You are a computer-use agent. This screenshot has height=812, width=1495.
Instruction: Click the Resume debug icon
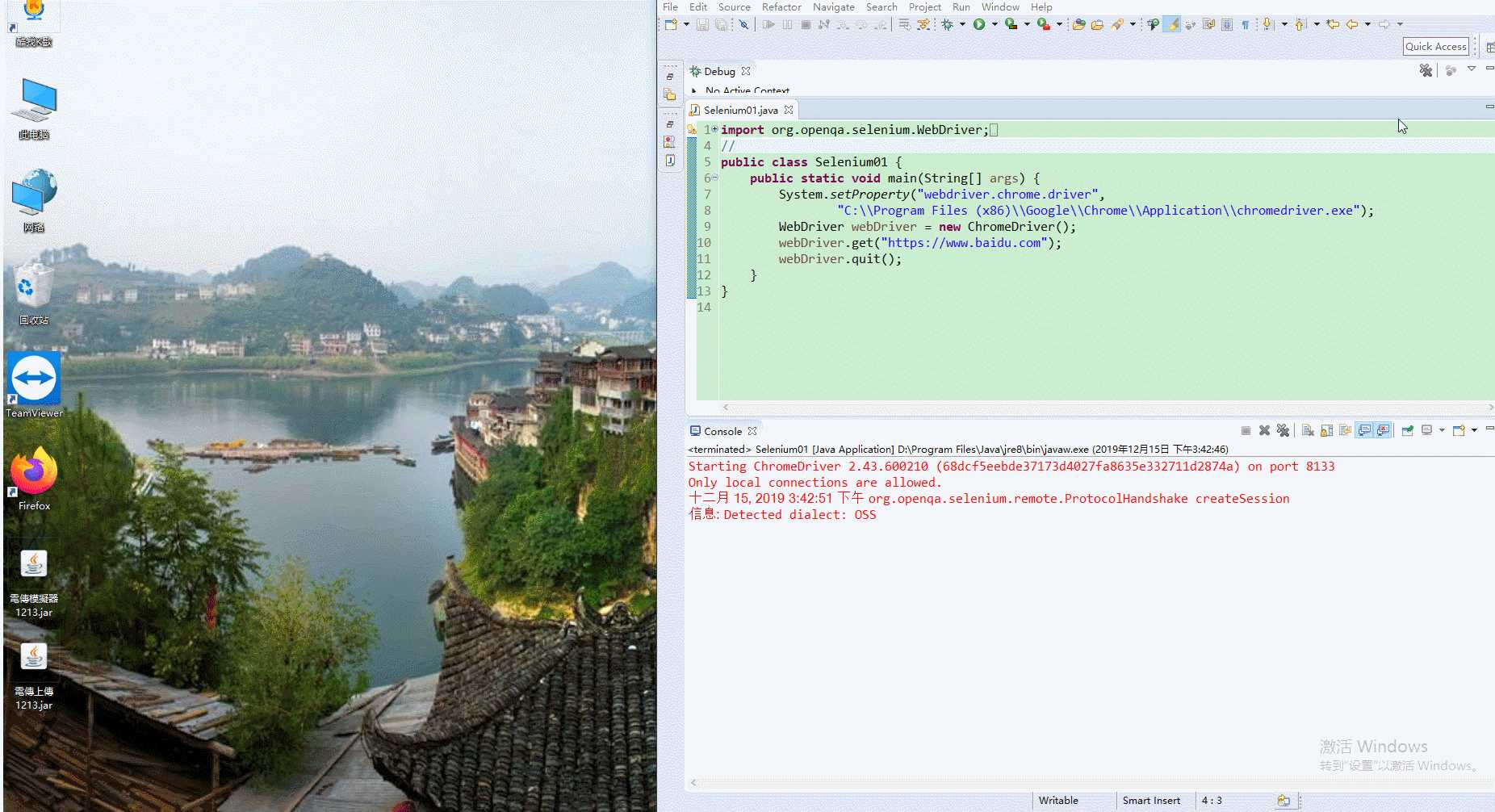(768, 24)
